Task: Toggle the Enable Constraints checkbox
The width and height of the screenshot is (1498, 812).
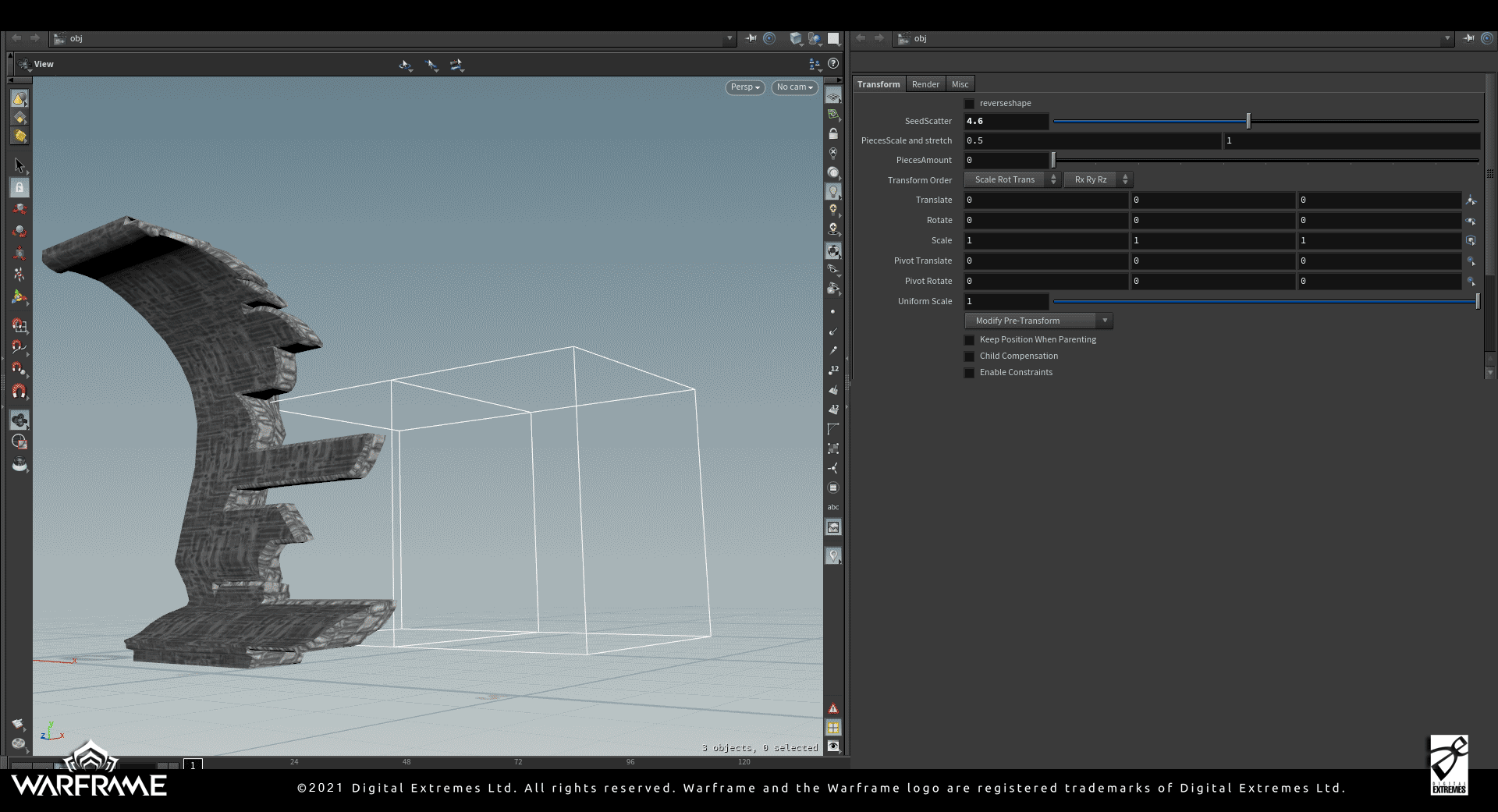Action: 970,373
